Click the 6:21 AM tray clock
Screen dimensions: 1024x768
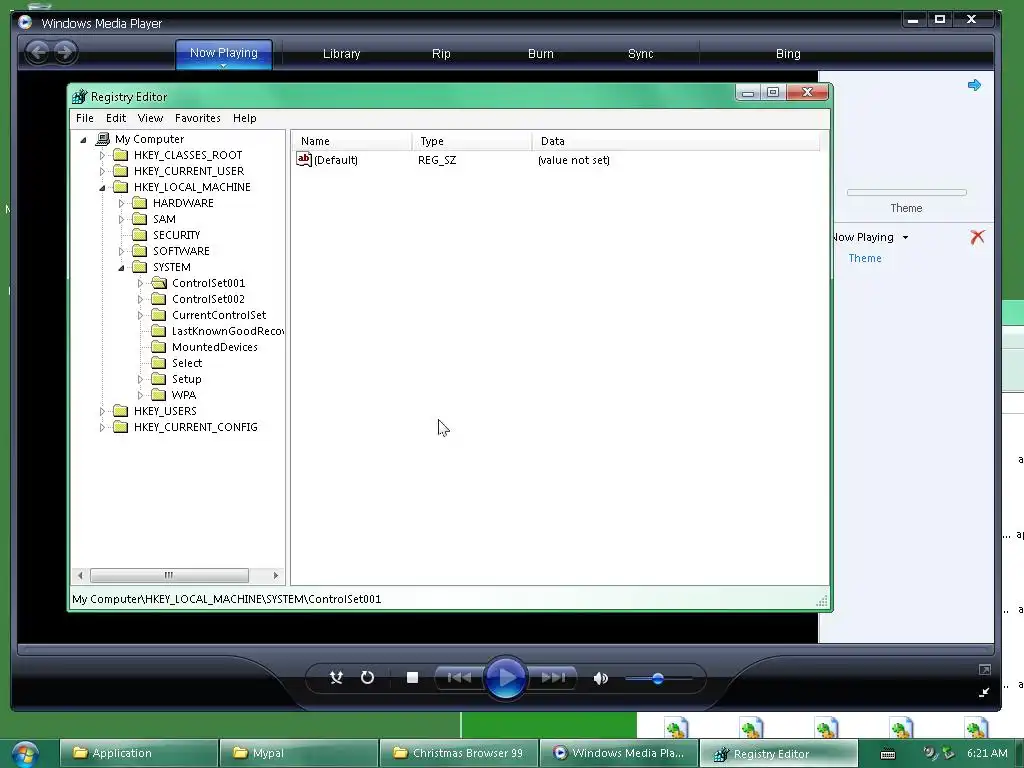[x=987, y=753]
